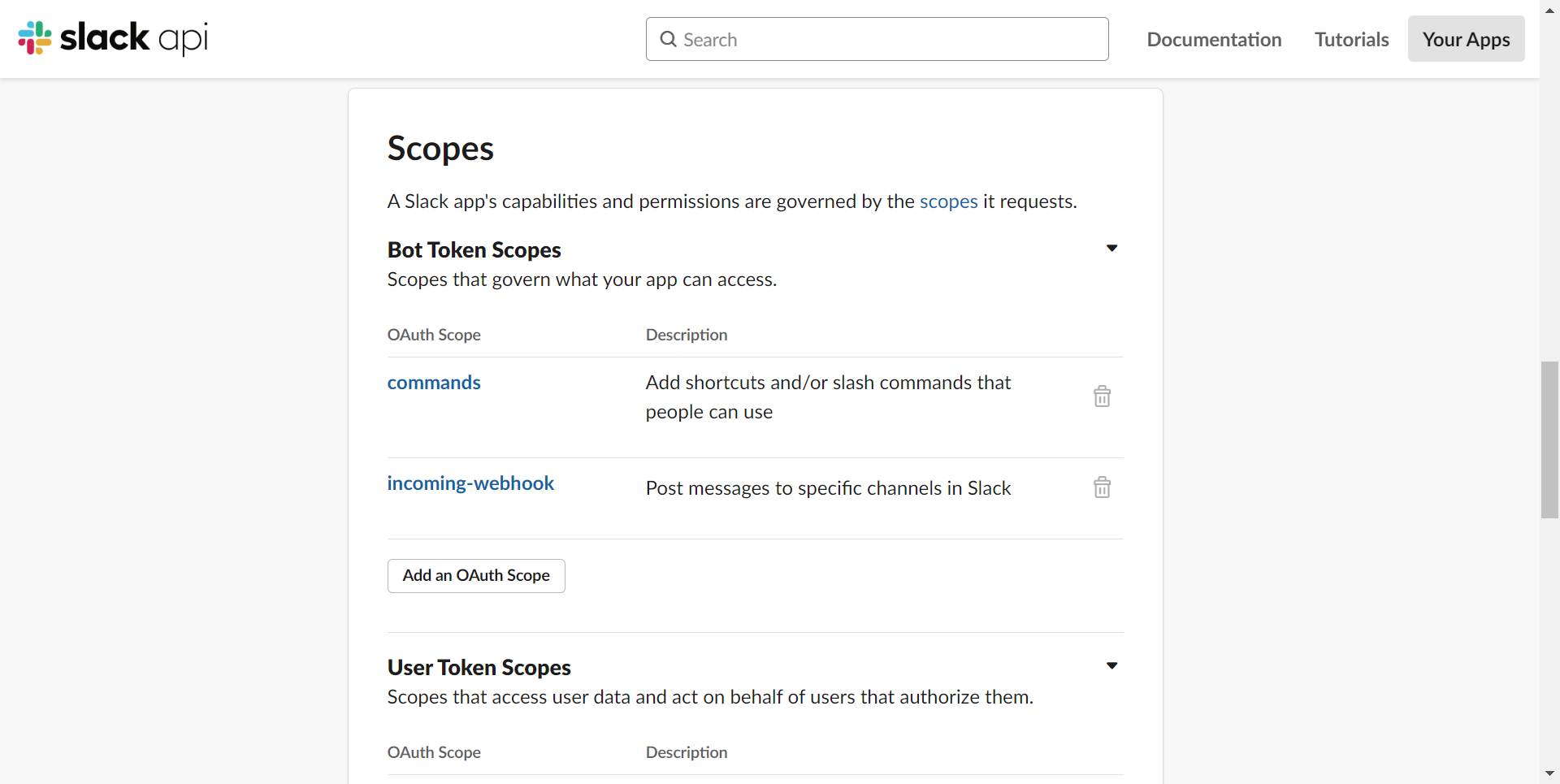Delete the commands scope with trash icon
The image size is (1560, 784).
tap(1102, 396)
